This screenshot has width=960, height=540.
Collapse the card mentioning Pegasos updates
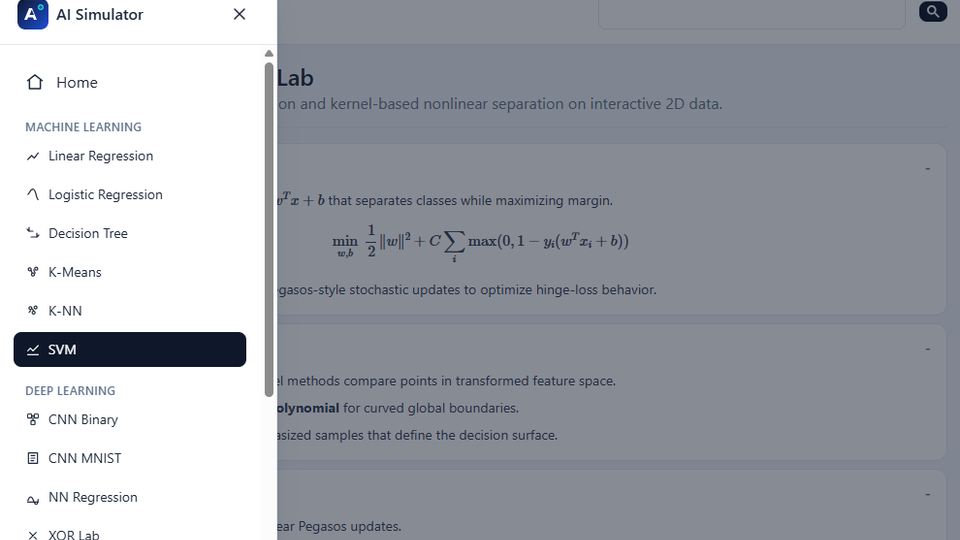(x=928, y=494)
